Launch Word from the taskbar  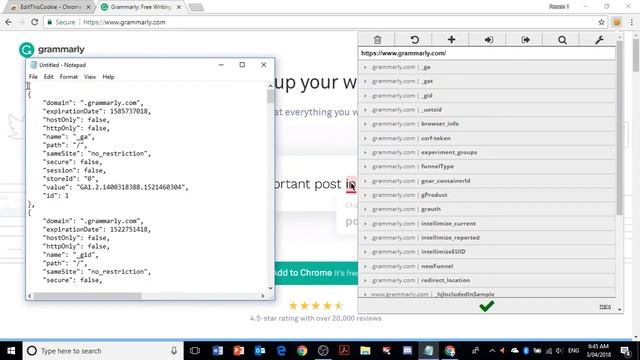pos(218,351)
